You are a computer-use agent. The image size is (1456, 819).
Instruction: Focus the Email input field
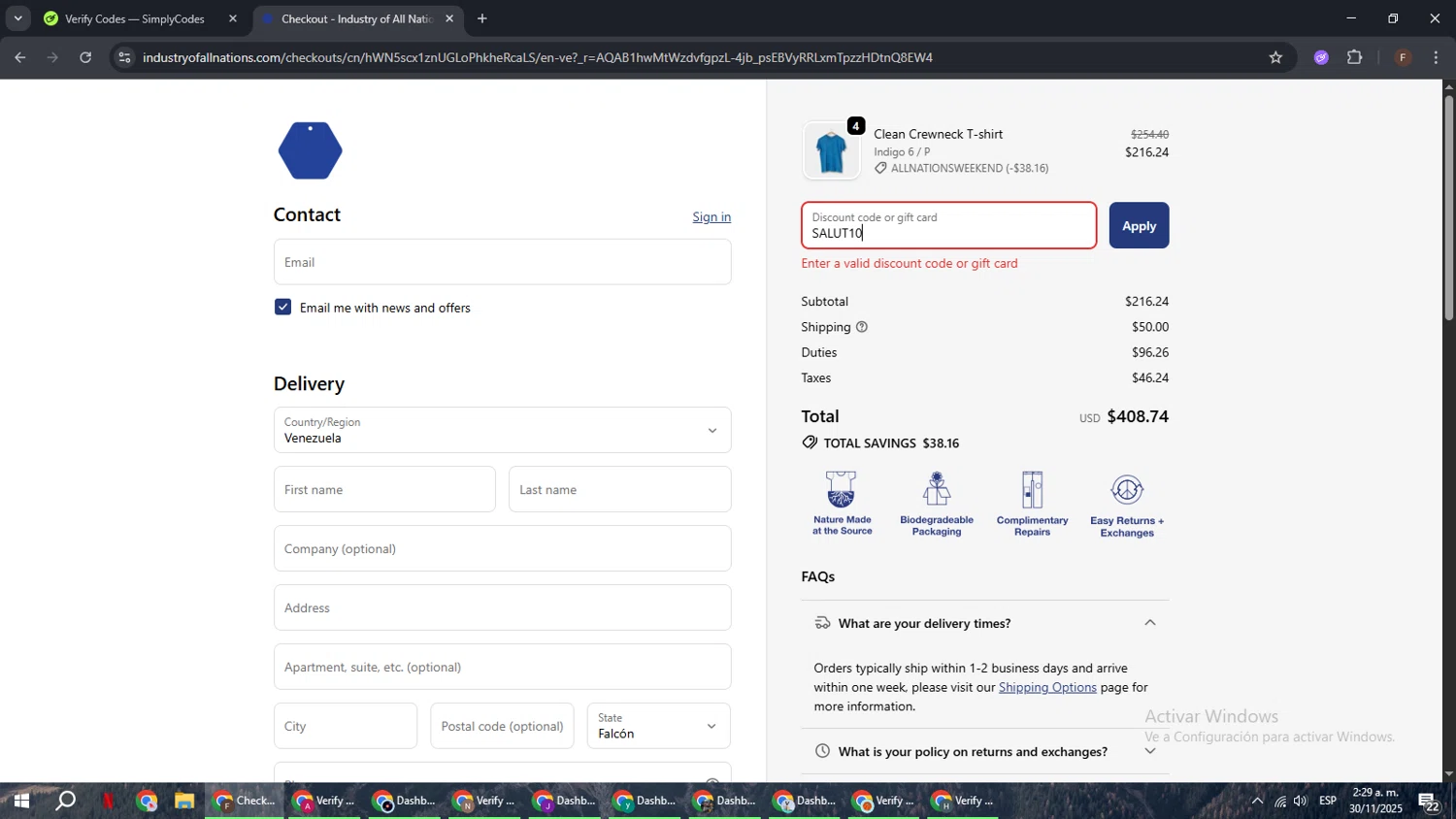502,262
